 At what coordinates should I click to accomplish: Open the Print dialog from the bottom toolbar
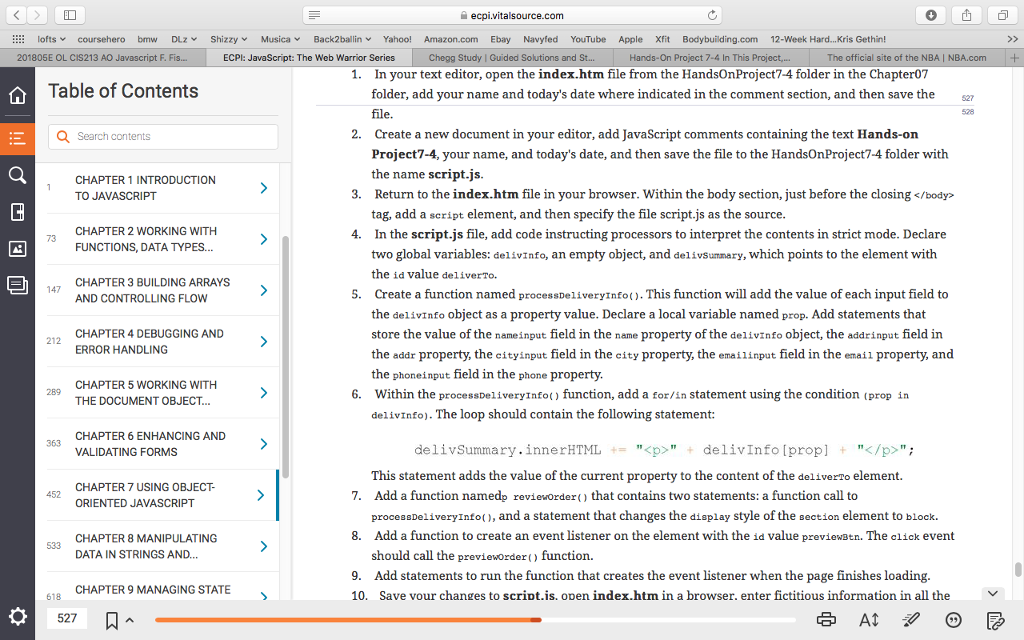coord(826,619)
